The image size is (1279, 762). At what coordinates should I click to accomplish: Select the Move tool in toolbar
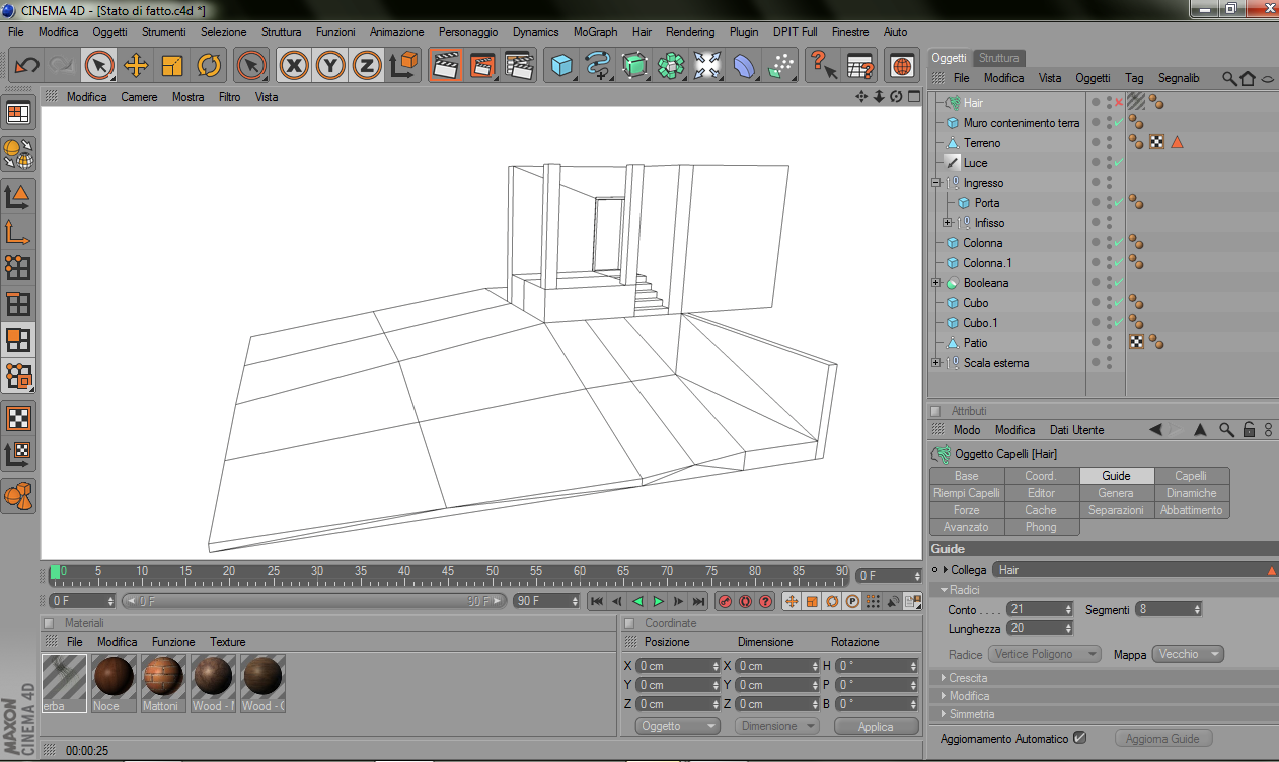pyautogui.click(x=136, y=66)
